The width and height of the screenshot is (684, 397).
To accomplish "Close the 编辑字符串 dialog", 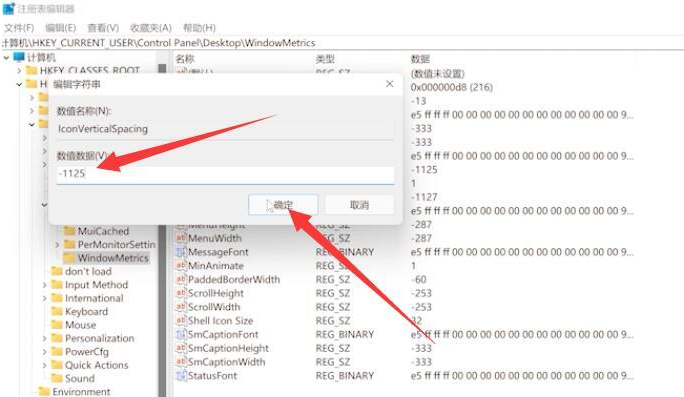I will 390,84.
